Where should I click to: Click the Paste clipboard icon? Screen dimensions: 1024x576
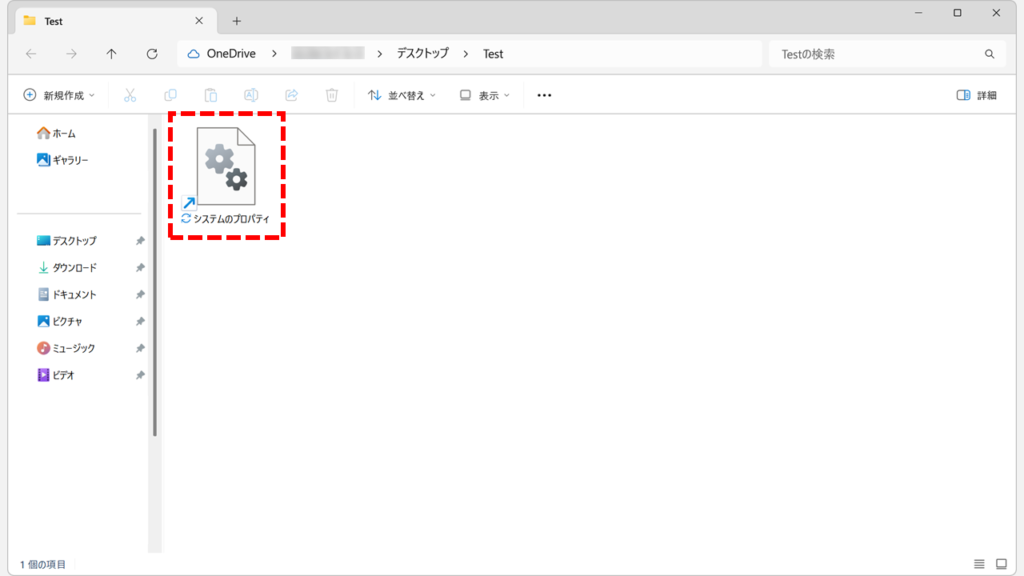(x=210, y=95)
